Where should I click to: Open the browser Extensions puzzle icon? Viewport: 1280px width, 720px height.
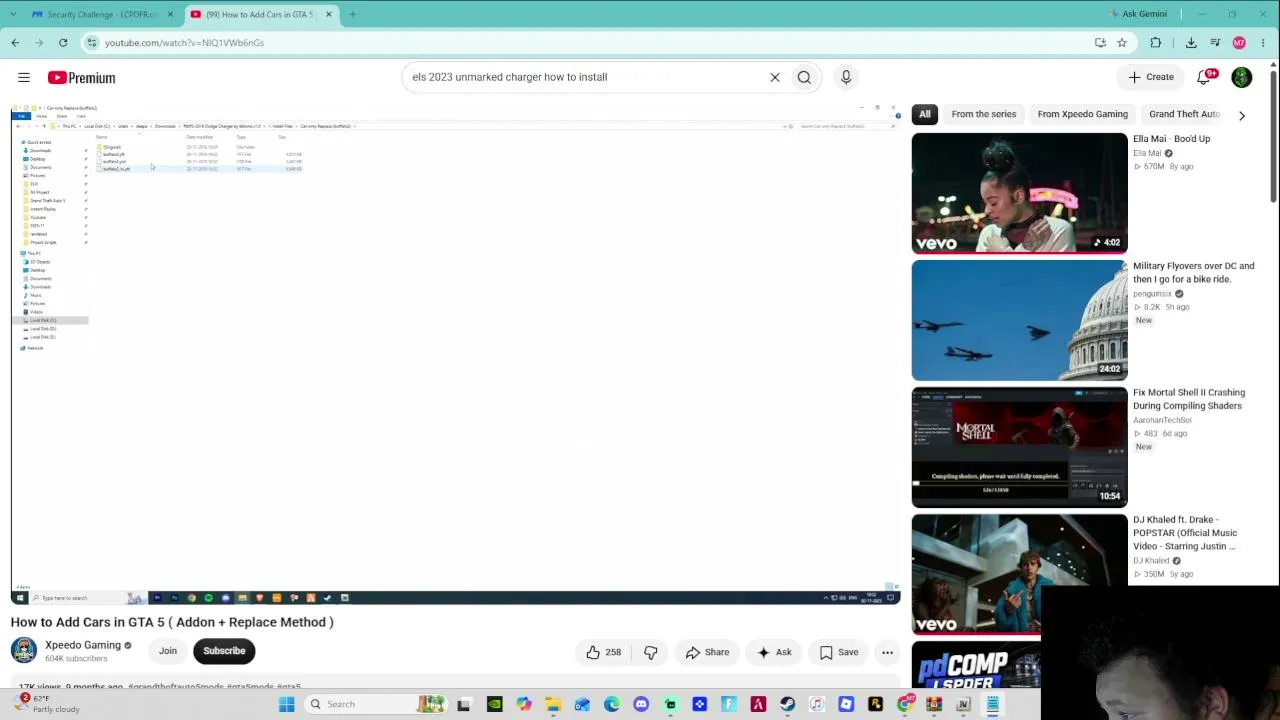point(1156,42)
